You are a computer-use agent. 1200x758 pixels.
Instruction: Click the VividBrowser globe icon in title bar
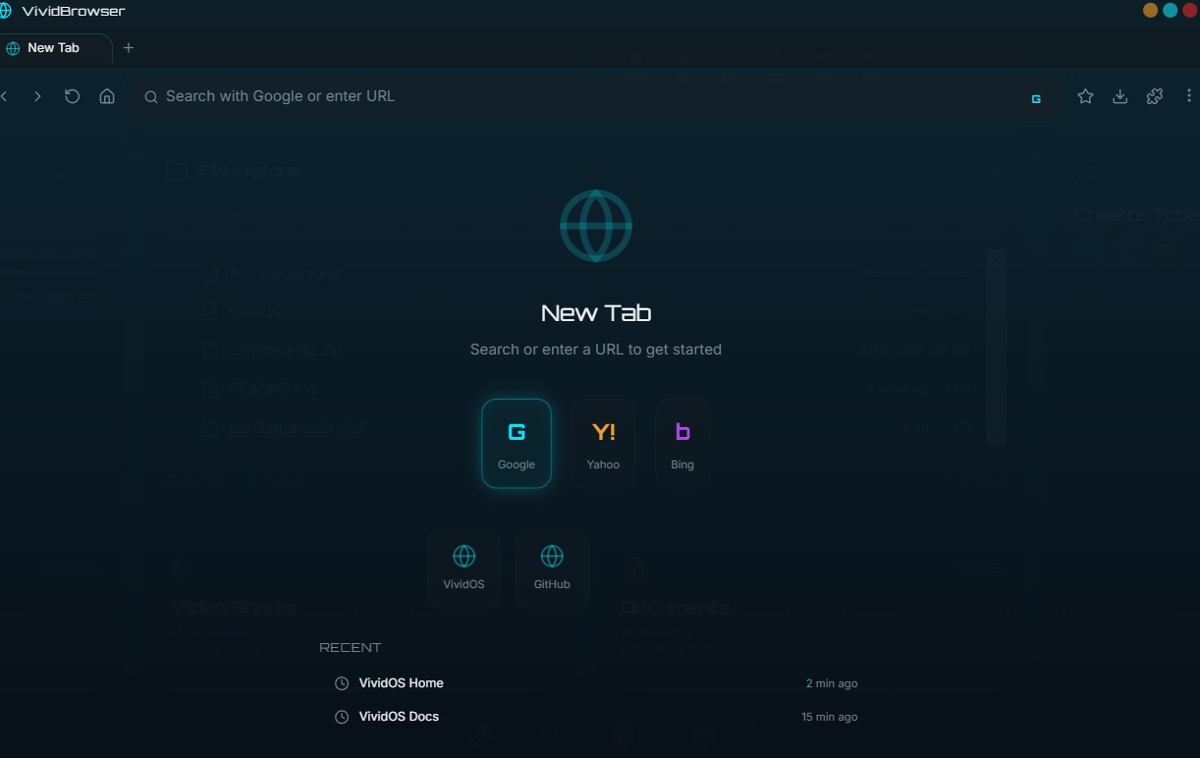tap(6, 11)
